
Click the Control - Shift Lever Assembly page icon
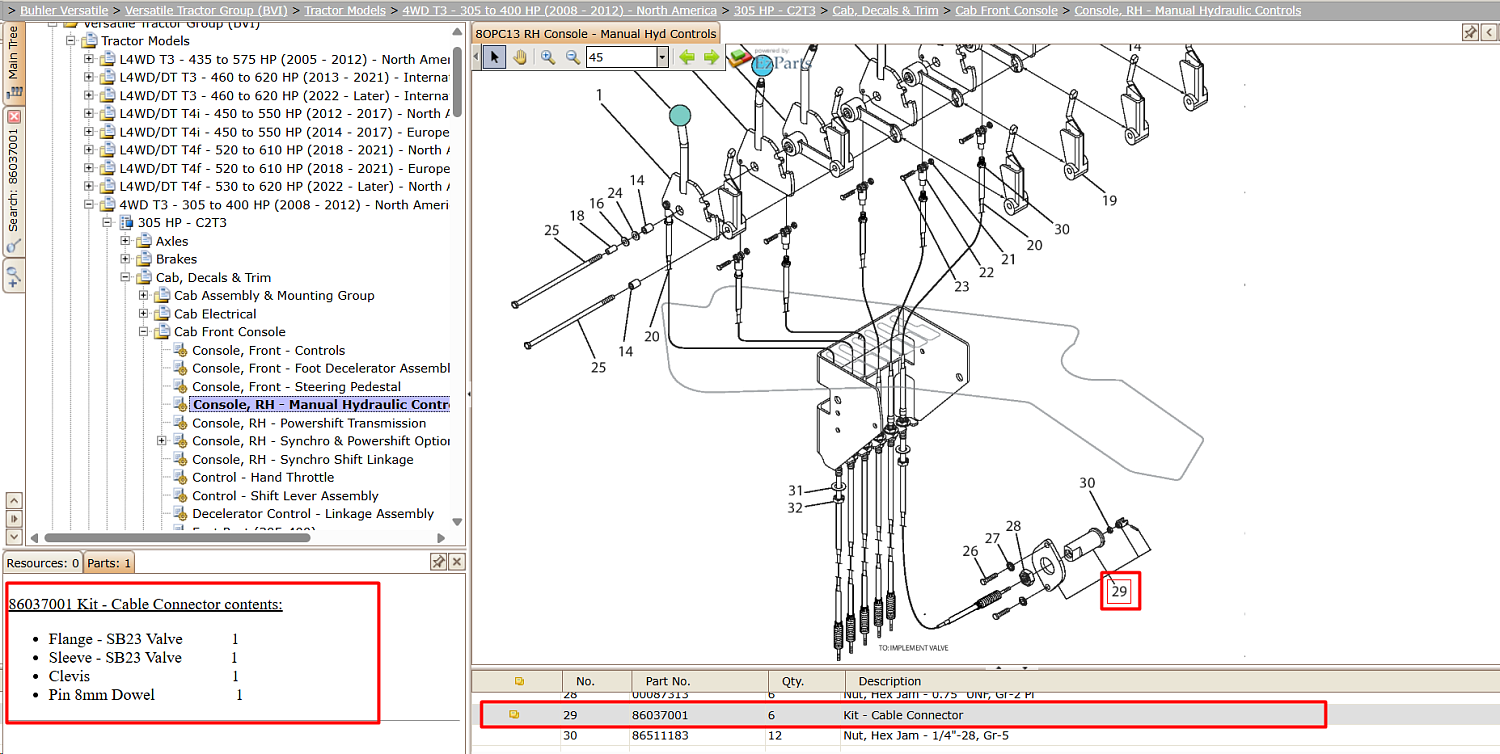point(181,495)
